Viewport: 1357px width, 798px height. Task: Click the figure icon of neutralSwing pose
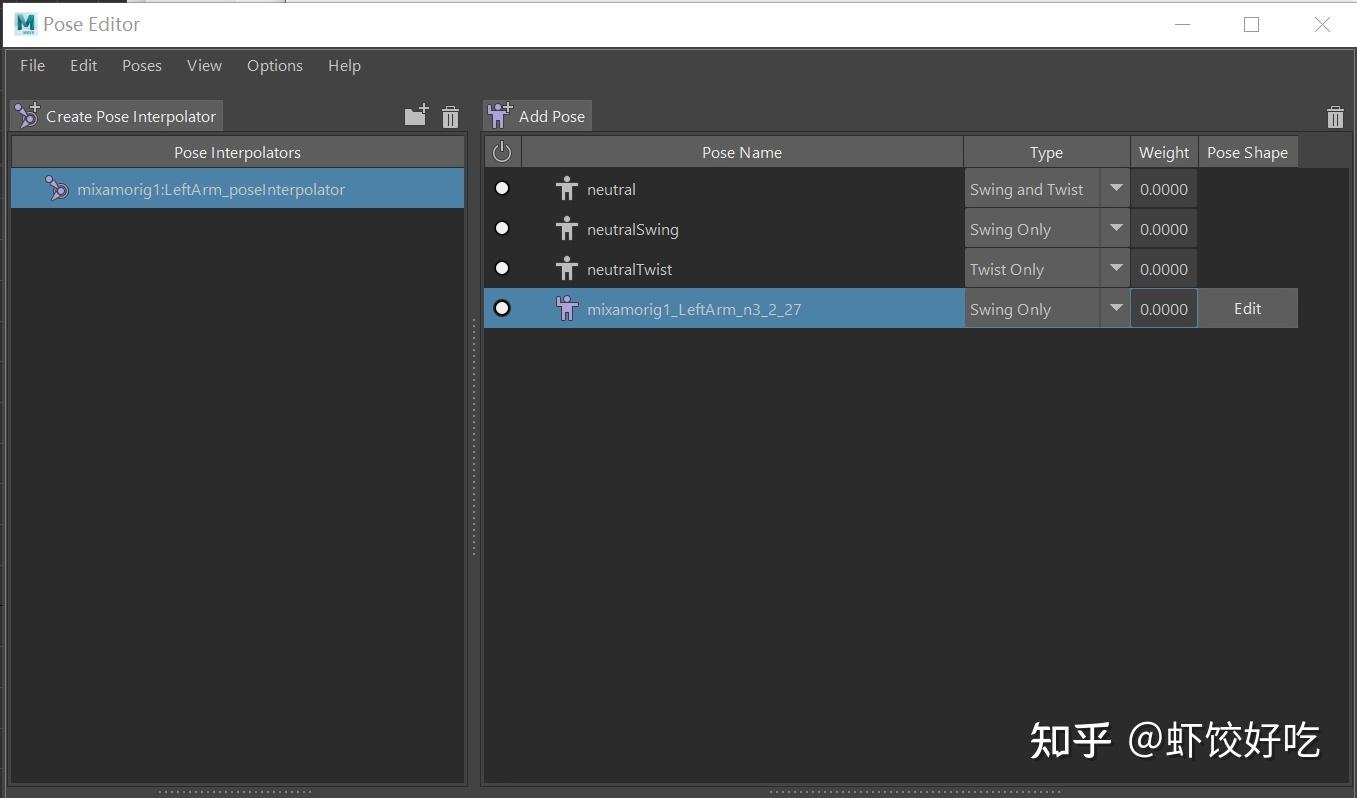click(567, 229)
